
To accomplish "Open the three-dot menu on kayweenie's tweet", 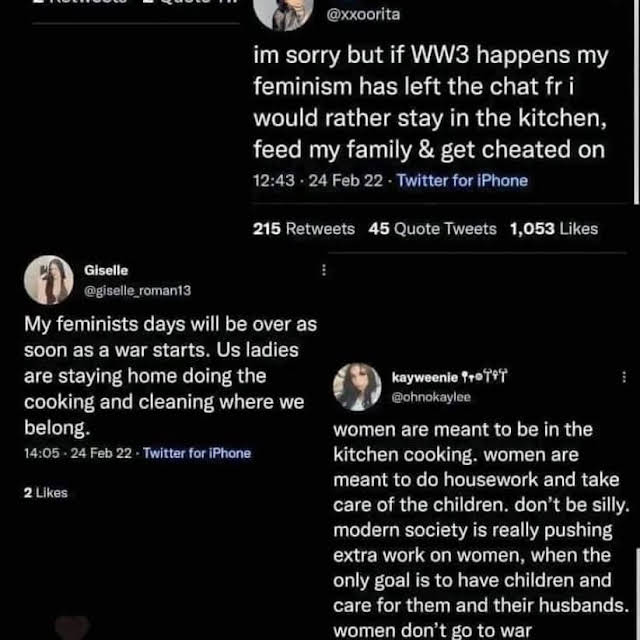I will 624,377.
